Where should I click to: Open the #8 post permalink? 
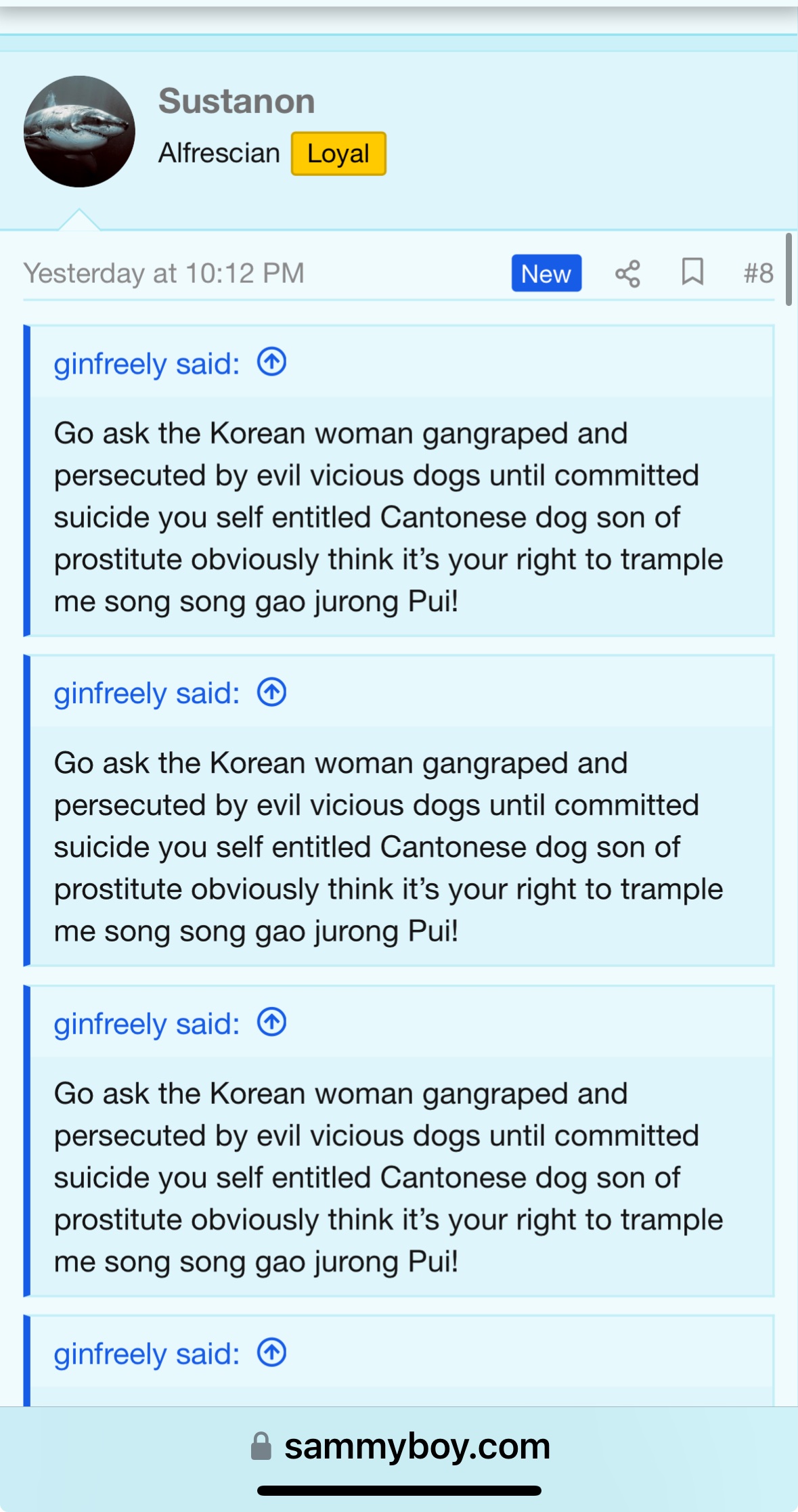coord(758,273)
